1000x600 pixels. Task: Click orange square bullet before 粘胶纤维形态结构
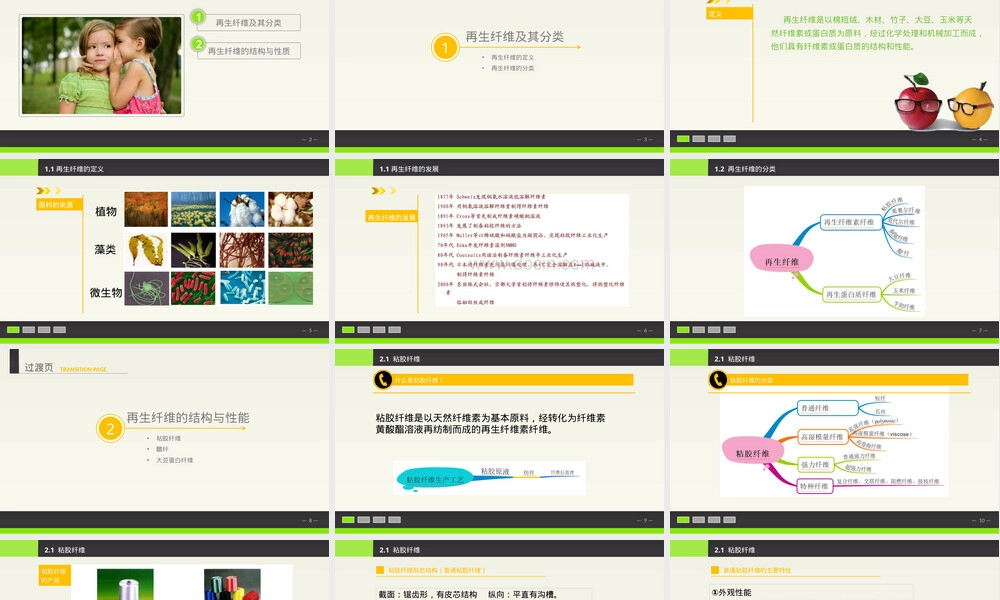(381, 570)
